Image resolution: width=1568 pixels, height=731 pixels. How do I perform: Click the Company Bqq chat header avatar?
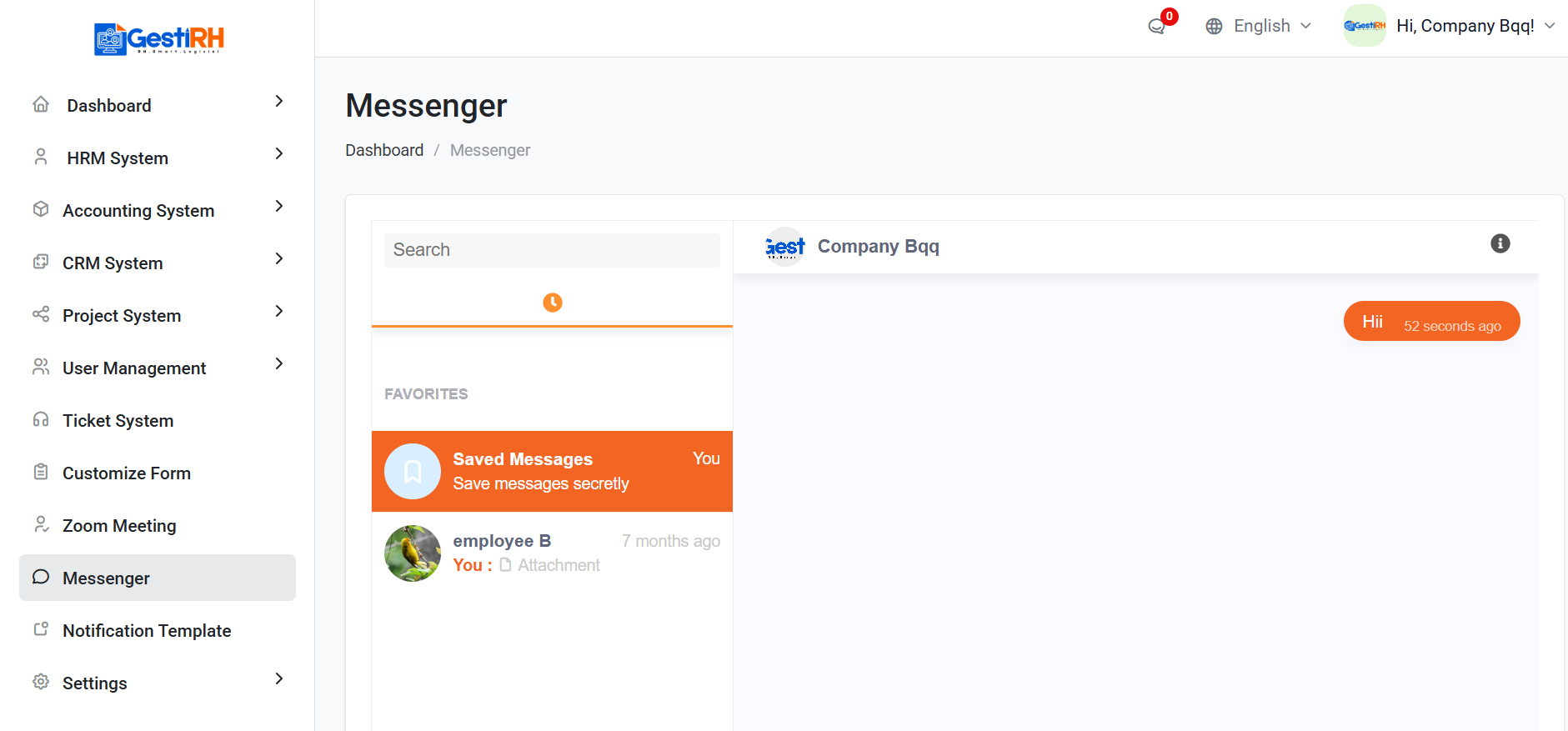[x=784, y=247]
